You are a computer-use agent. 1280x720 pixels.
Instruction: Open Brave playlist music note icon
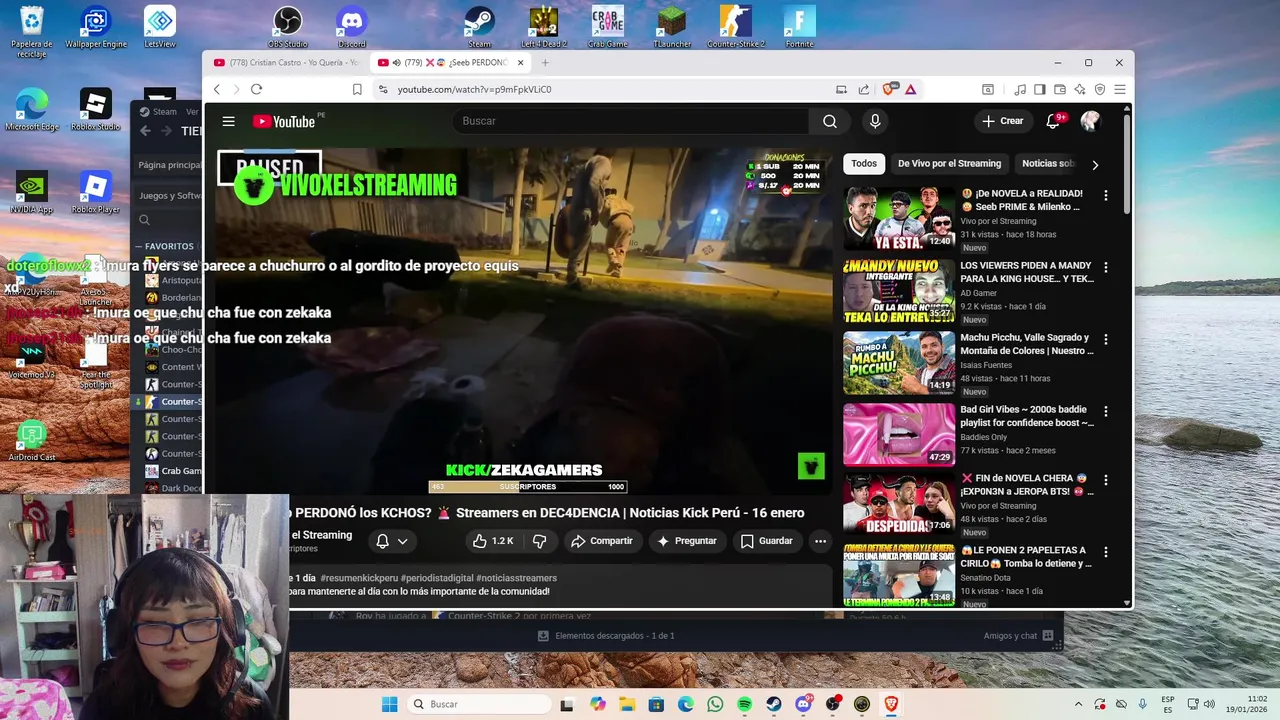pyautogui.click(x=1019, y=89)
